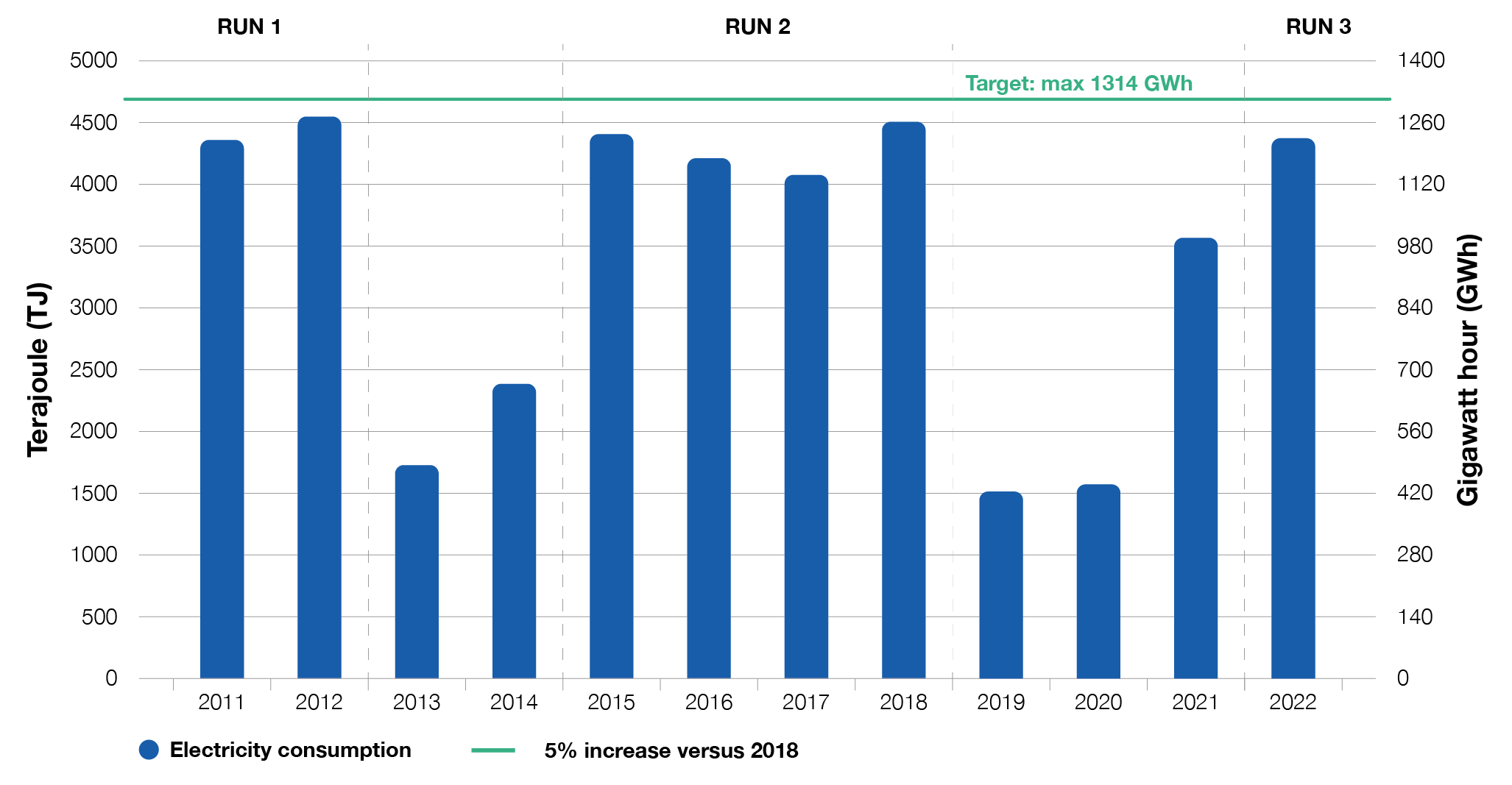This screenshot has width=1512, height=785.
Task: Select the 2015 consumption bar
Action: 611,406
